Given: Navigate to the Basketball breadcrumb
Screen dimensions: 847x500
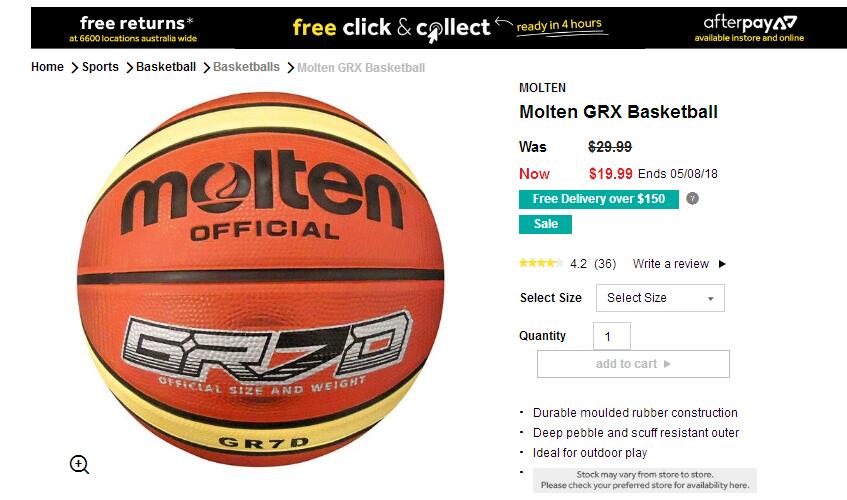Looking at the screenshot, I should click(x=166, y=67).
